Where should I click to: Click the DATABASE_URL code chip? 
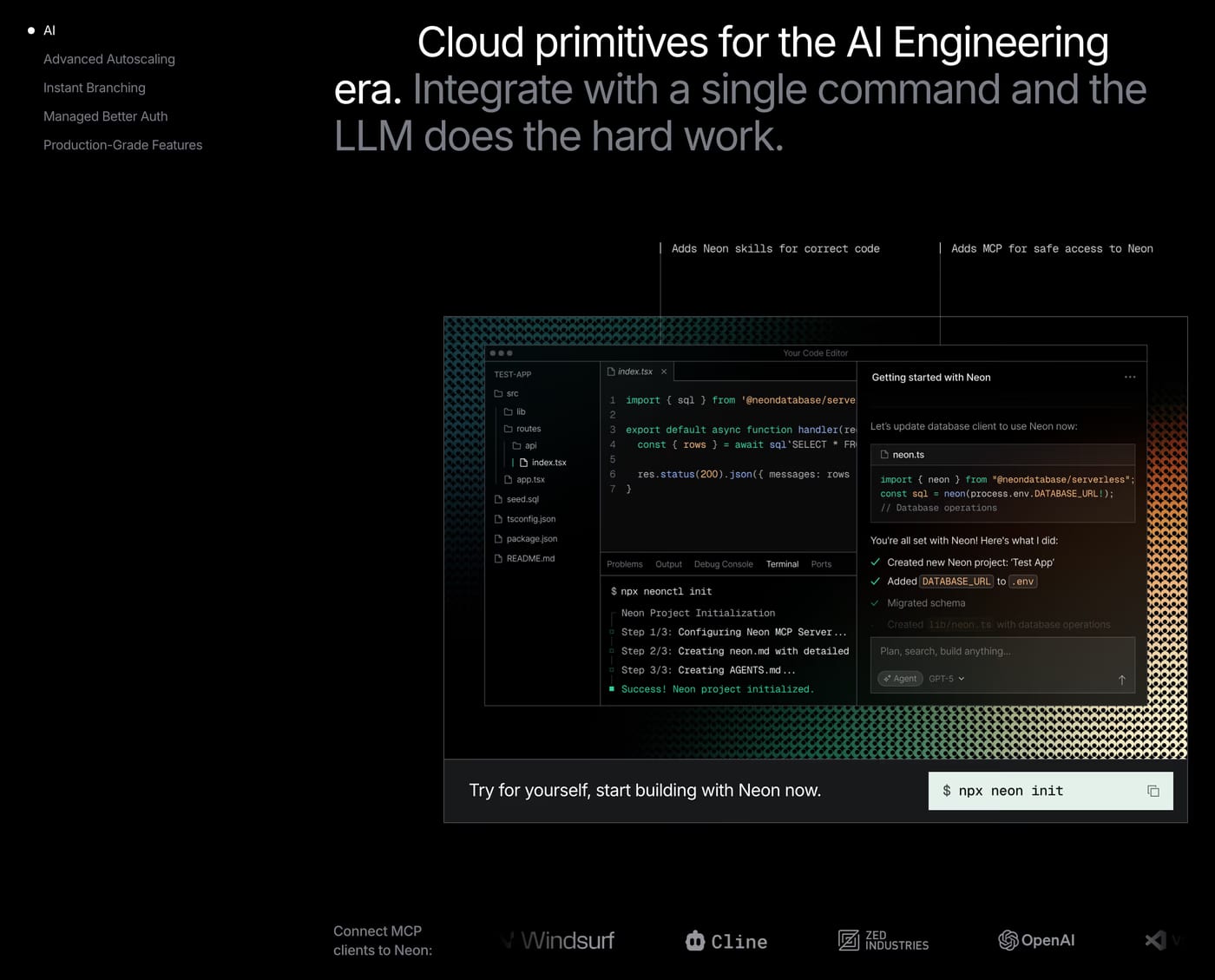click(956, 582)
